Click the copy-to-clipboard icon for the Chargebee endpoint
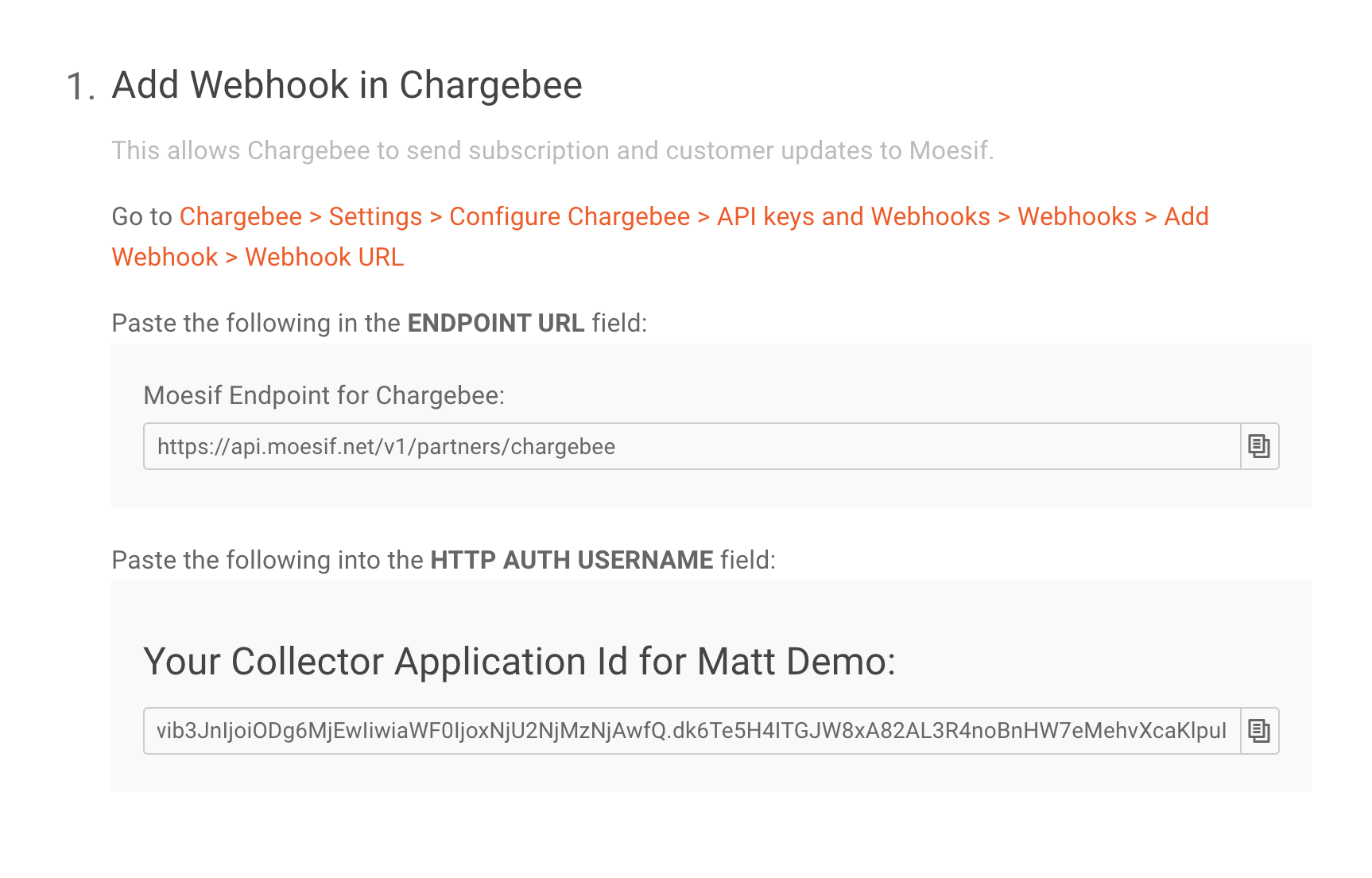 pyautogui.click(x=1261, y=446)
